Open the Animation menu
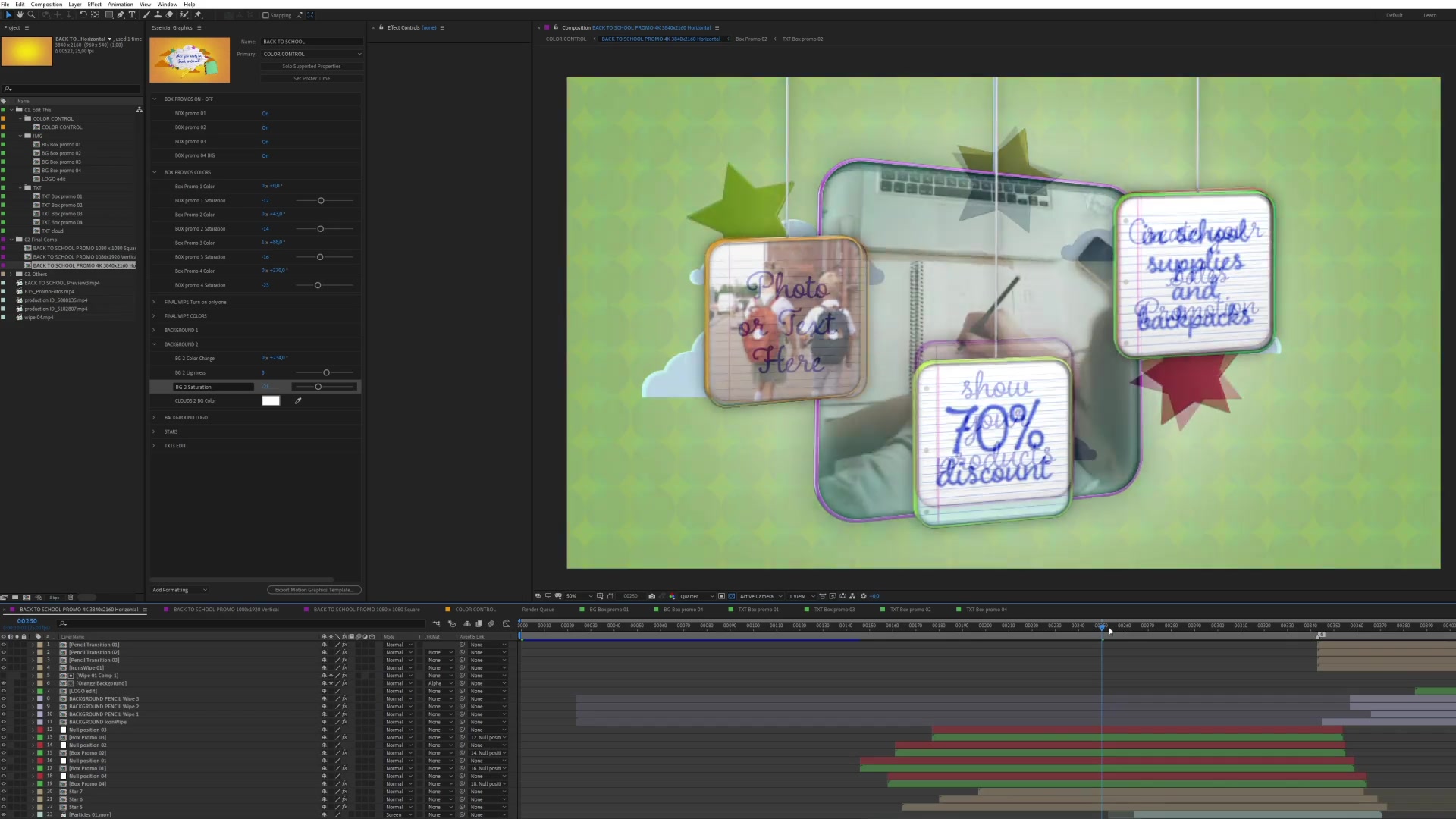1456x819 pixels. 120,4
